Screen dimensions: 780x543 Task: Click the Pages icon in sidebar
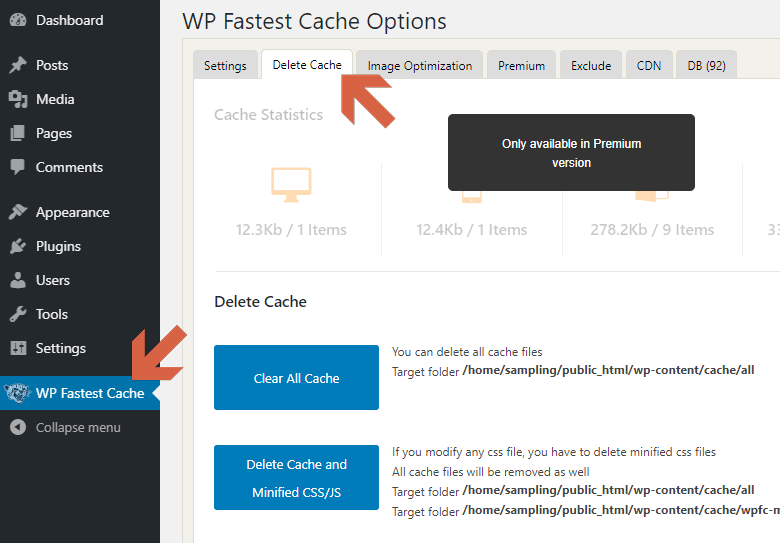pos(18,133)
